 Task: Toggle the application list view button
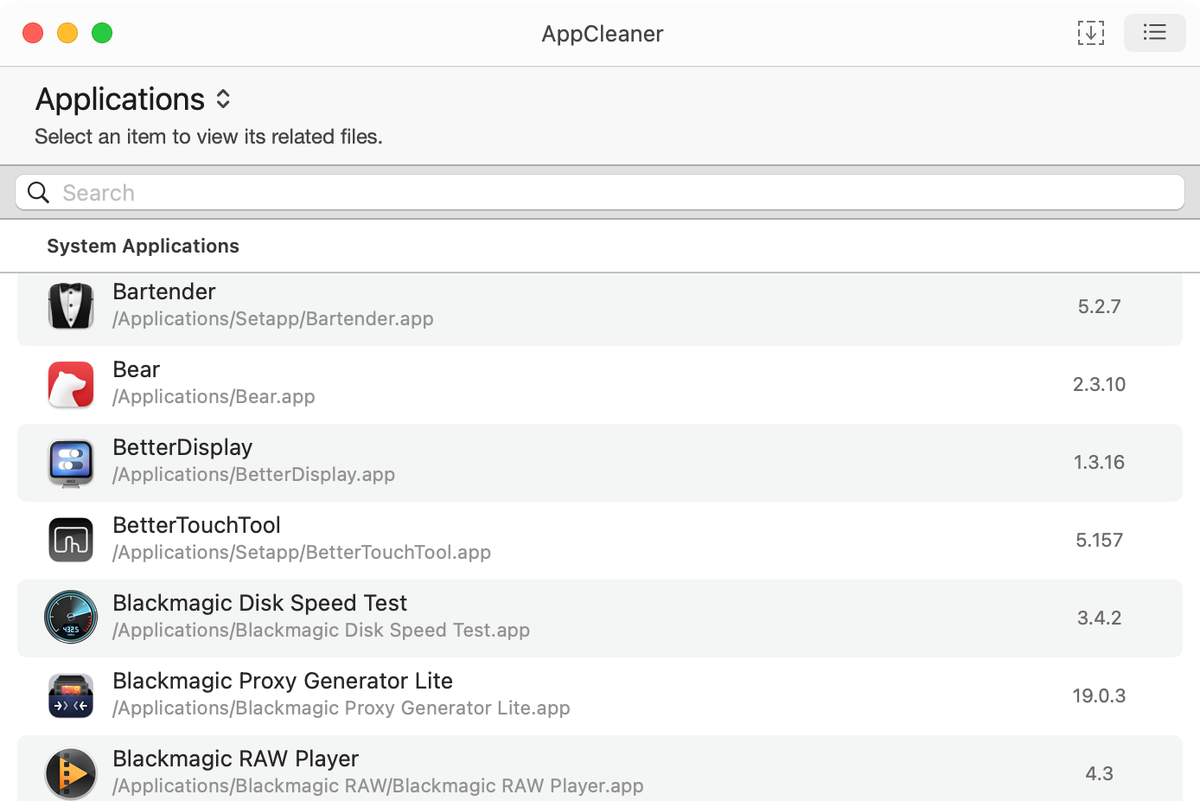1154,33
